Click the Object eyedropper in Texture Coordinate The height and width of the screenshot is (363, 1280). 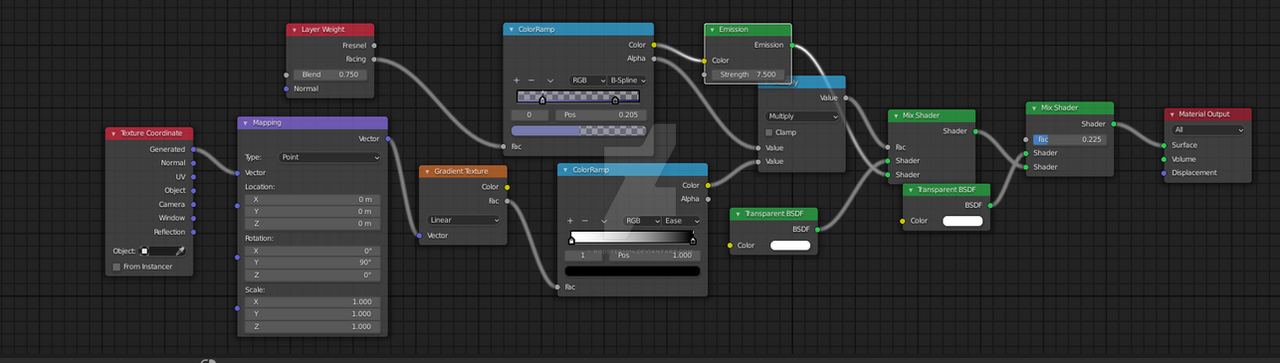[181, 251]
